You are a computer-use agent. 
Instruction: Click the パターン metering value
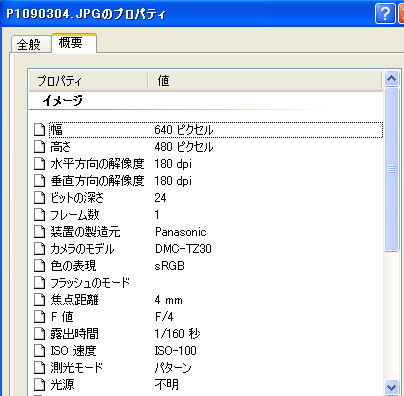173,368
